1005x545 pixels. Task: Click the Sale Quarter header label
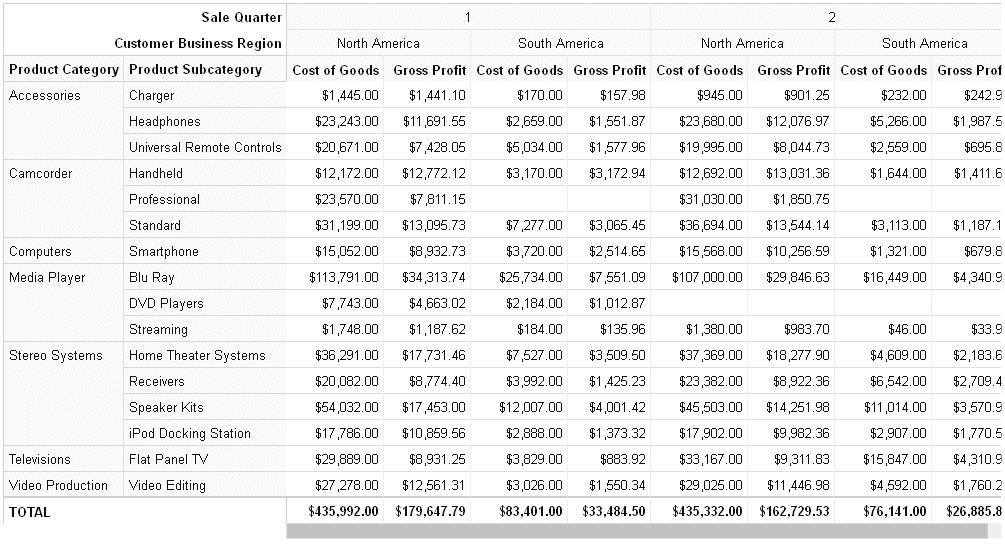click(x=241, y=17)
